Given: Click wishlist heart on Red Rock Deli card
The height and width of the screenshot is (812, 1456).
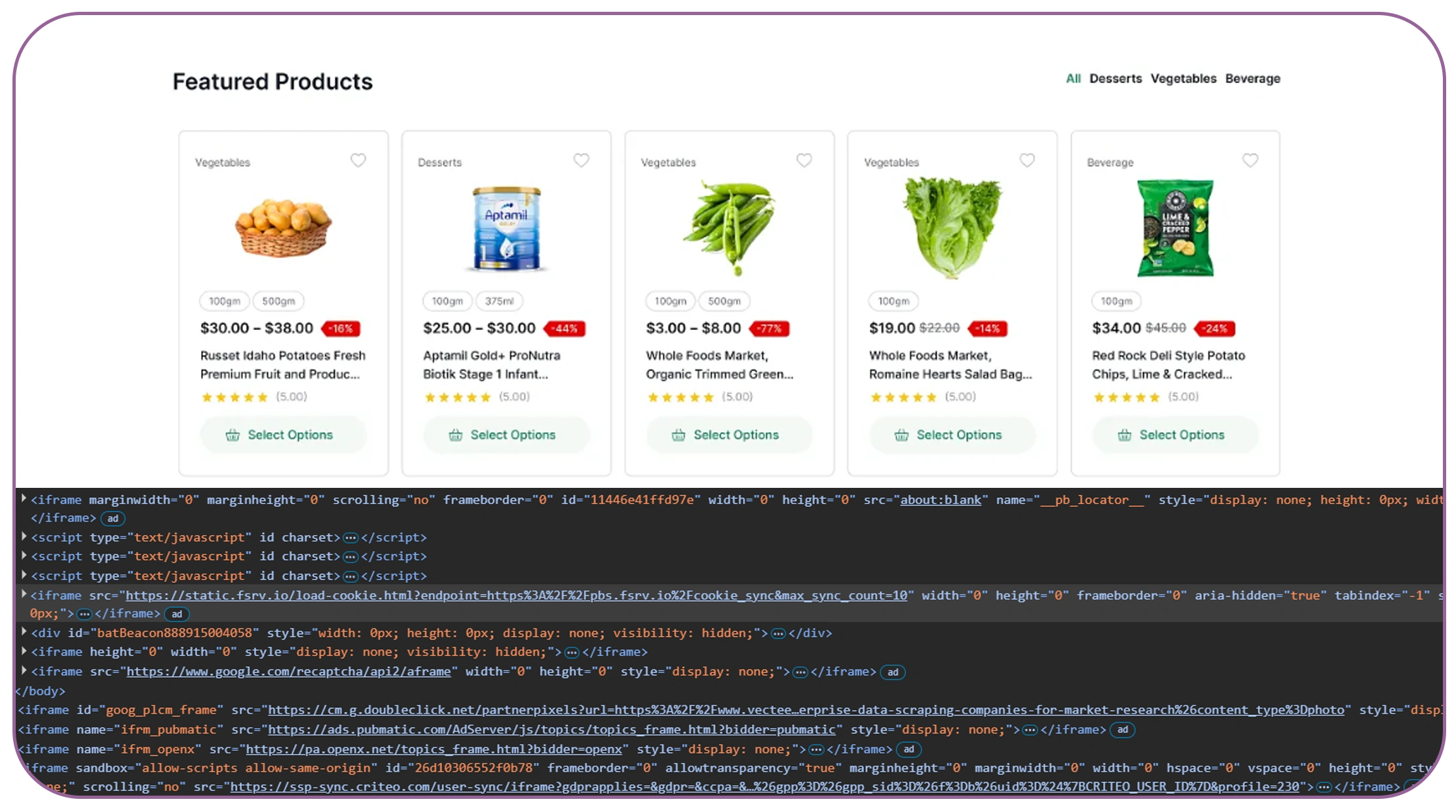Looking at the screenshot, I should tap(1250, 160).
